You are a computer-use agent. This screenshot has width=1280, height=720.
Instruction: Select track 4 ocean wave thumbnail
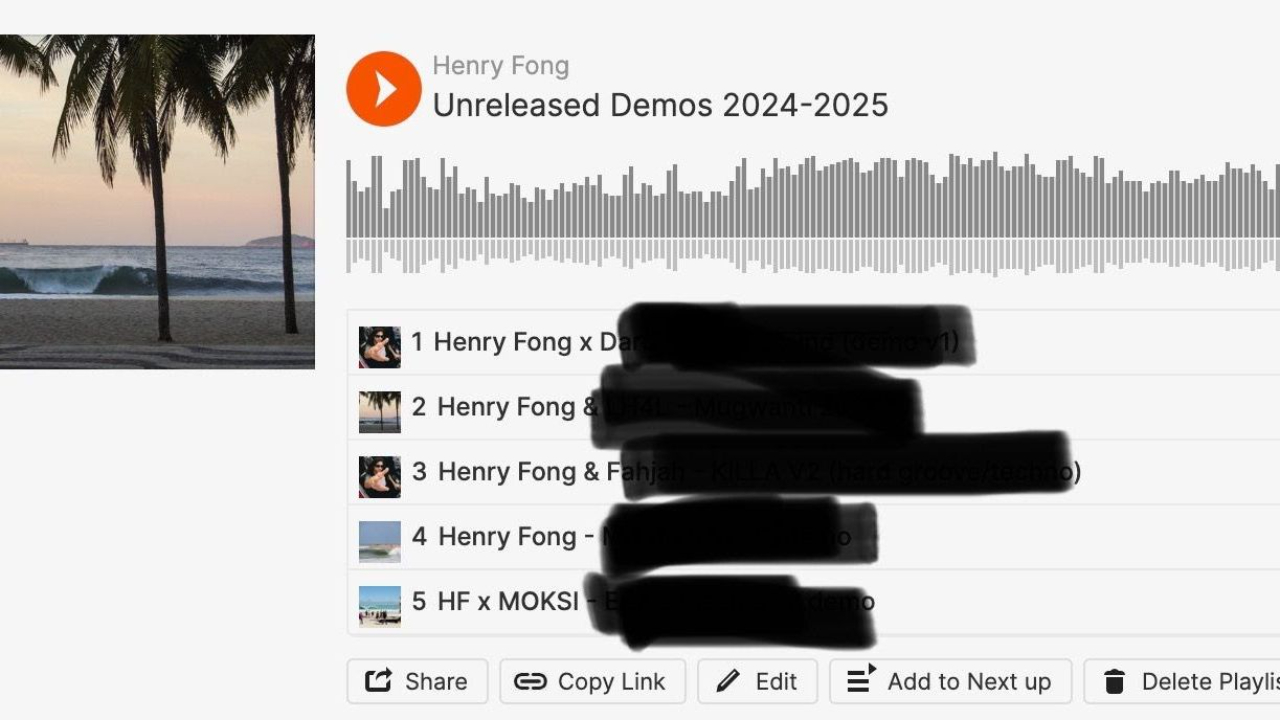point(380,542)
